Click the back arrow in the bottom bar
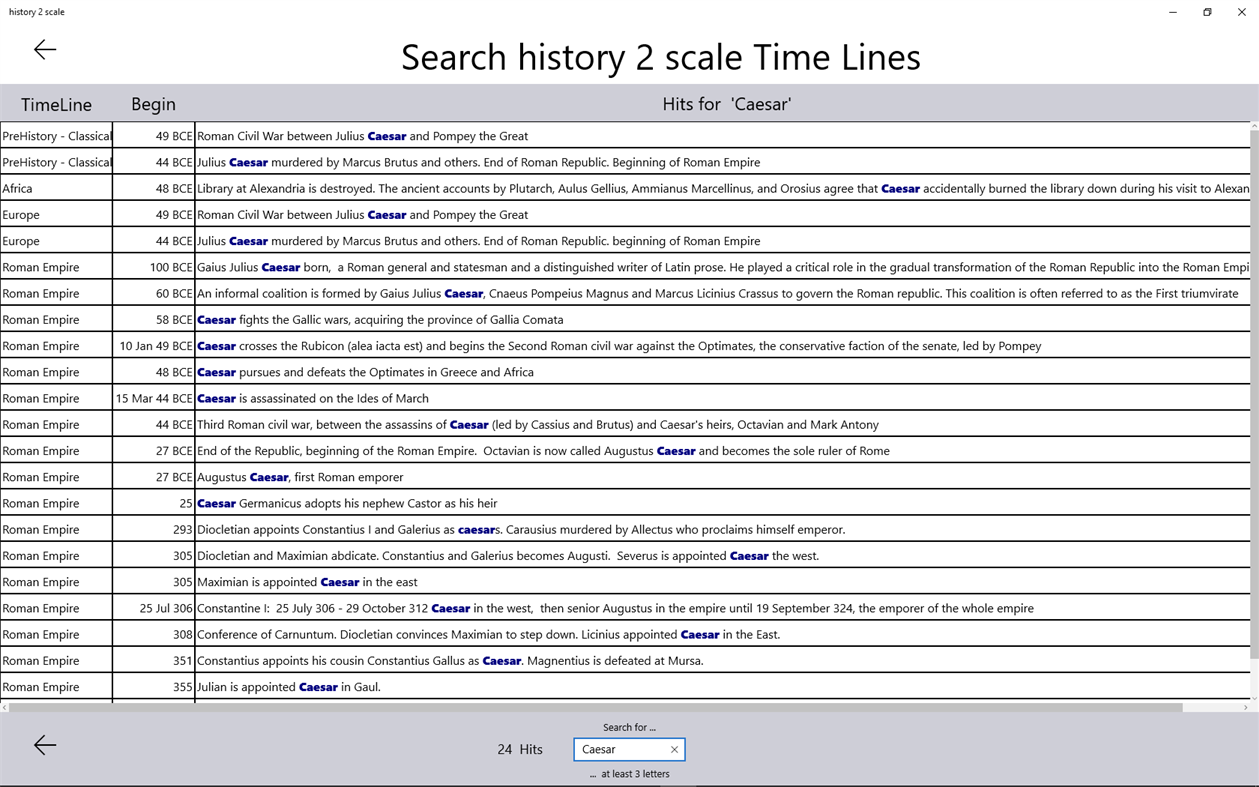 [44, 745]
